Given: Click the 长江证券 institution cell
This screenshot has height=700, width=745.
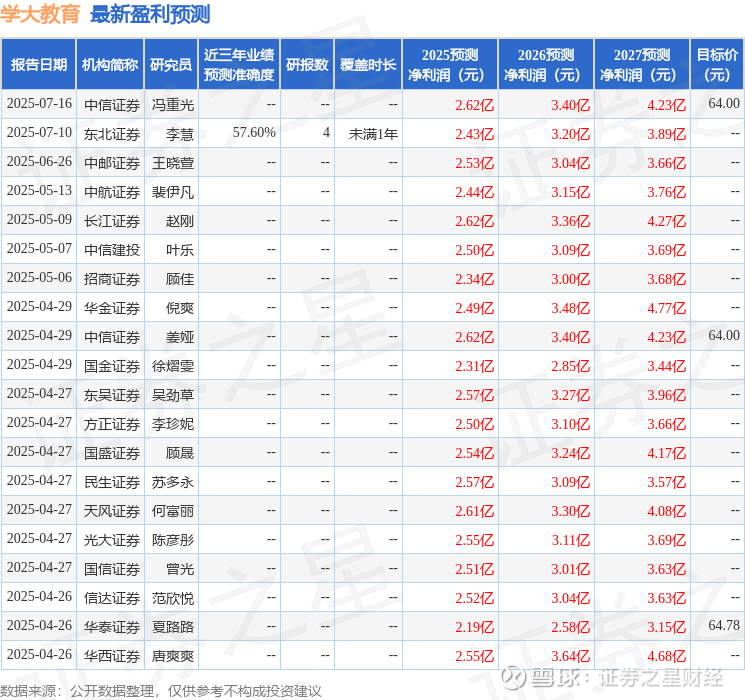Looking at the screenshot, I should pyautogui.click(x=112, y=221).
